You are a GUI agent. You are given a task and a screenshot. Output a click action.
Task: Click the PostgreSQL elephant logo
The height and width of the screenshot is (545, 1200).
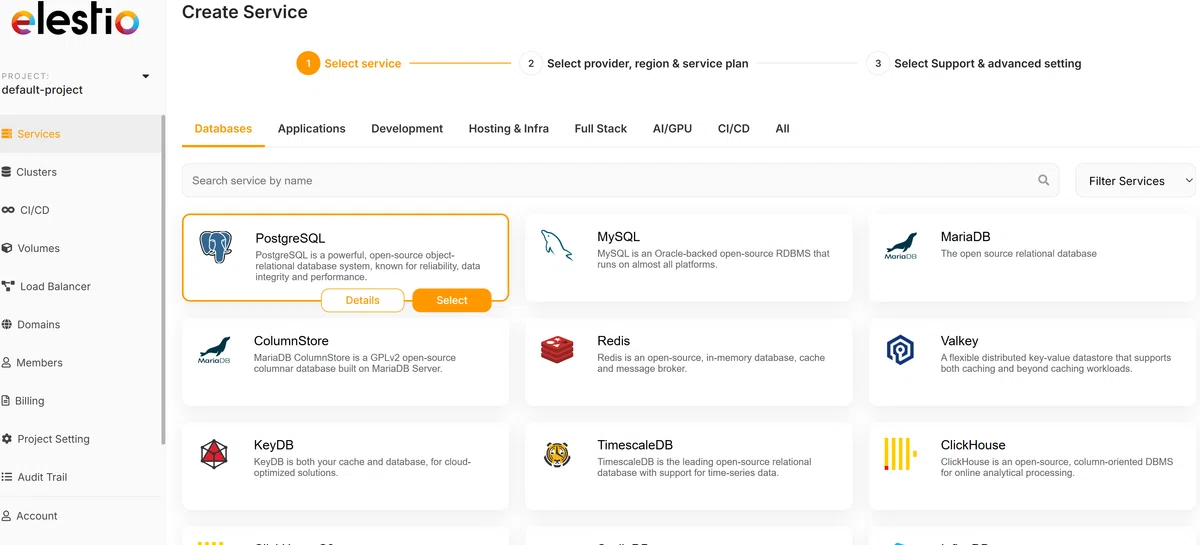[x=216, y=247]
